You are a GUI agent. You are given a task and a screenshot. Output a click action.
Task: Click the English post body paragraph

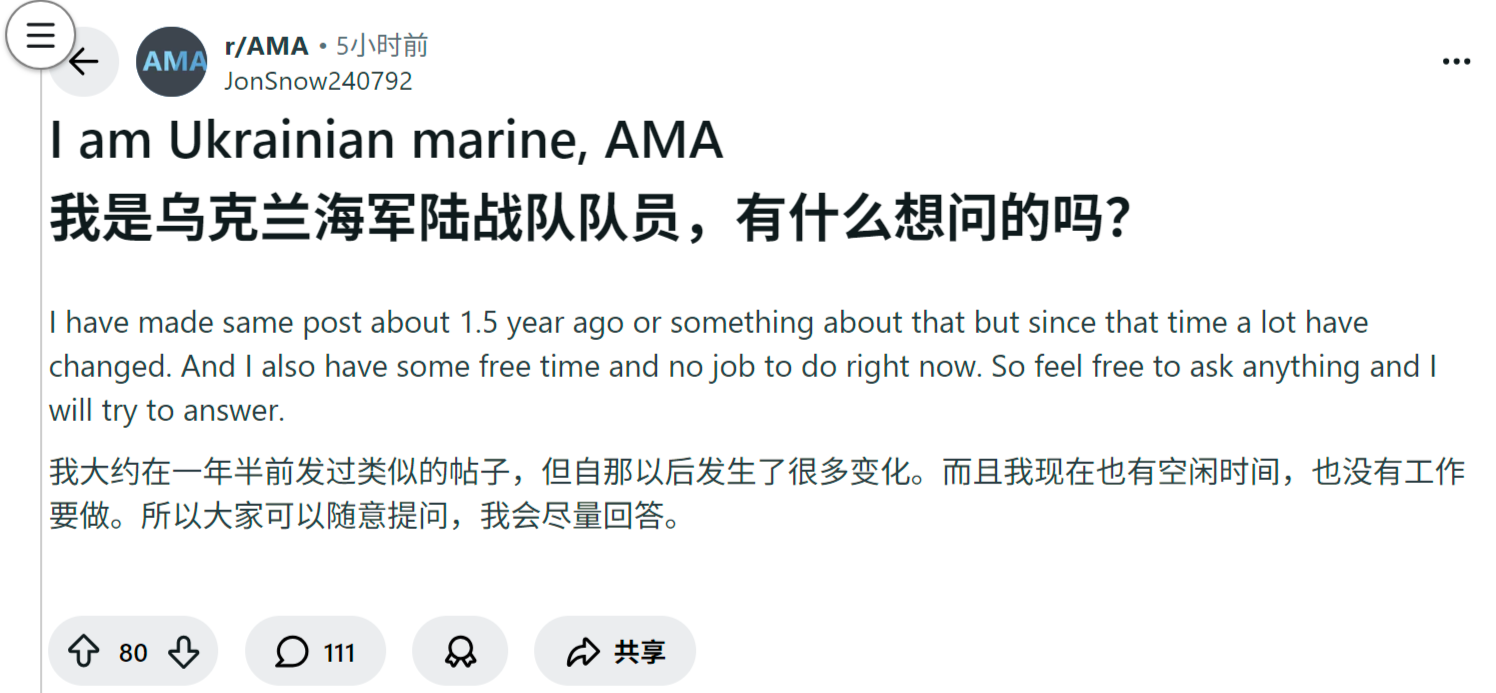[x=742, y=366]
